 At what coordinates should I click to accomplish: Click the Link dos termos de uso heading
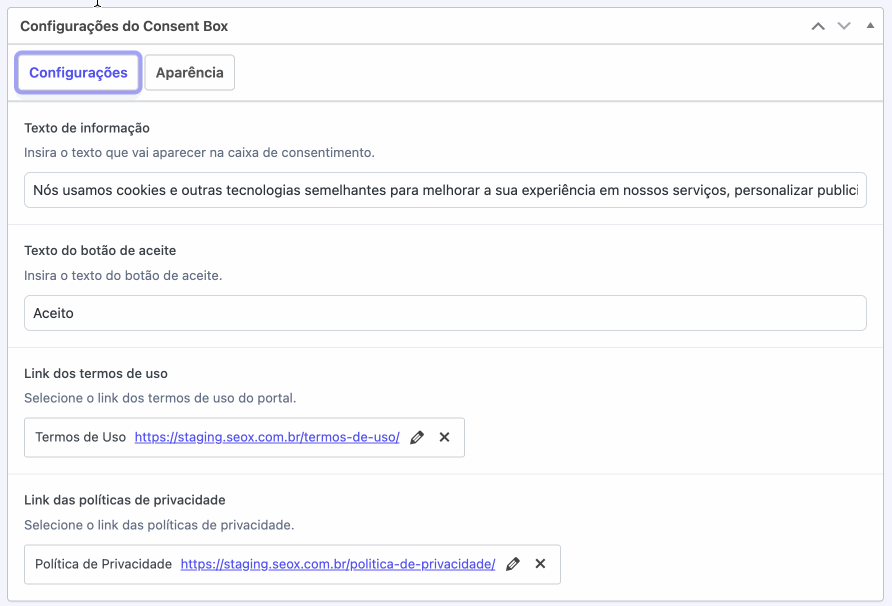pos(96,373)
